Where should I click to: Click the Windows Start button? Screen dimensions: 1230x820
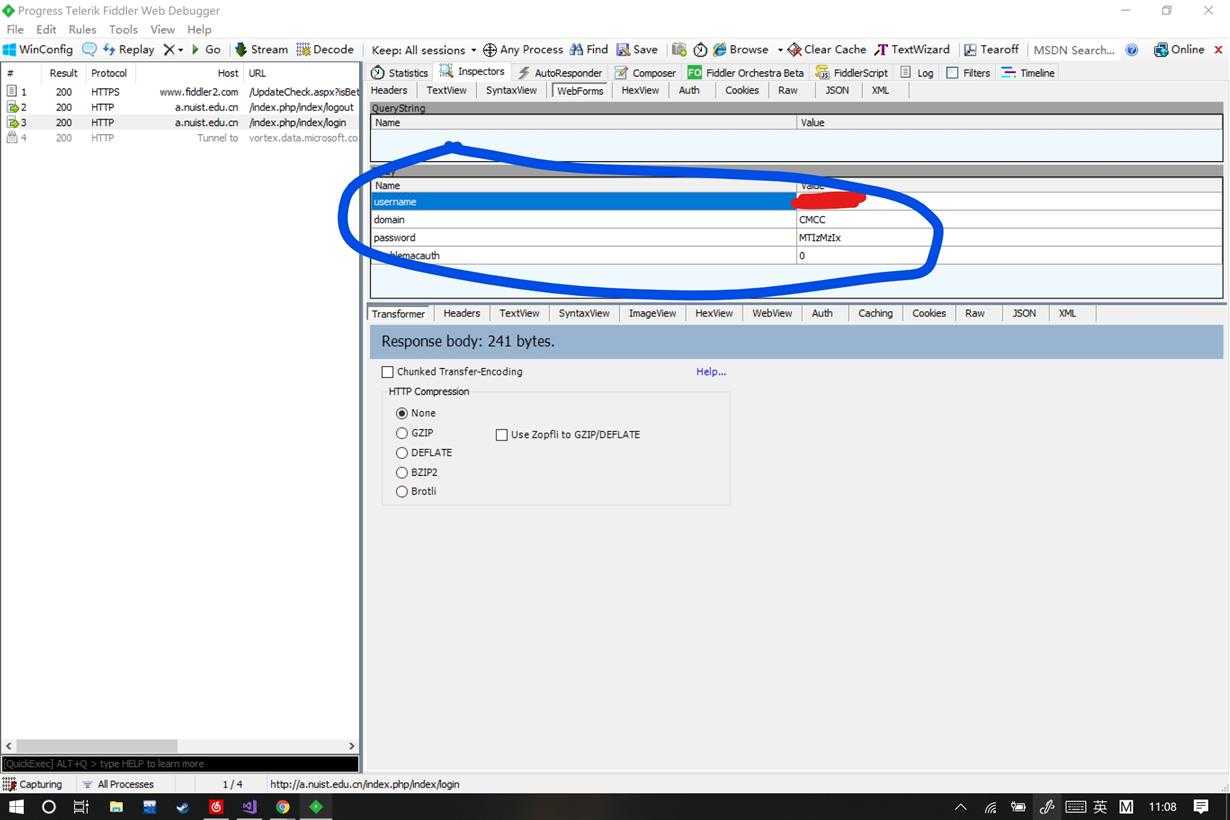16,806
